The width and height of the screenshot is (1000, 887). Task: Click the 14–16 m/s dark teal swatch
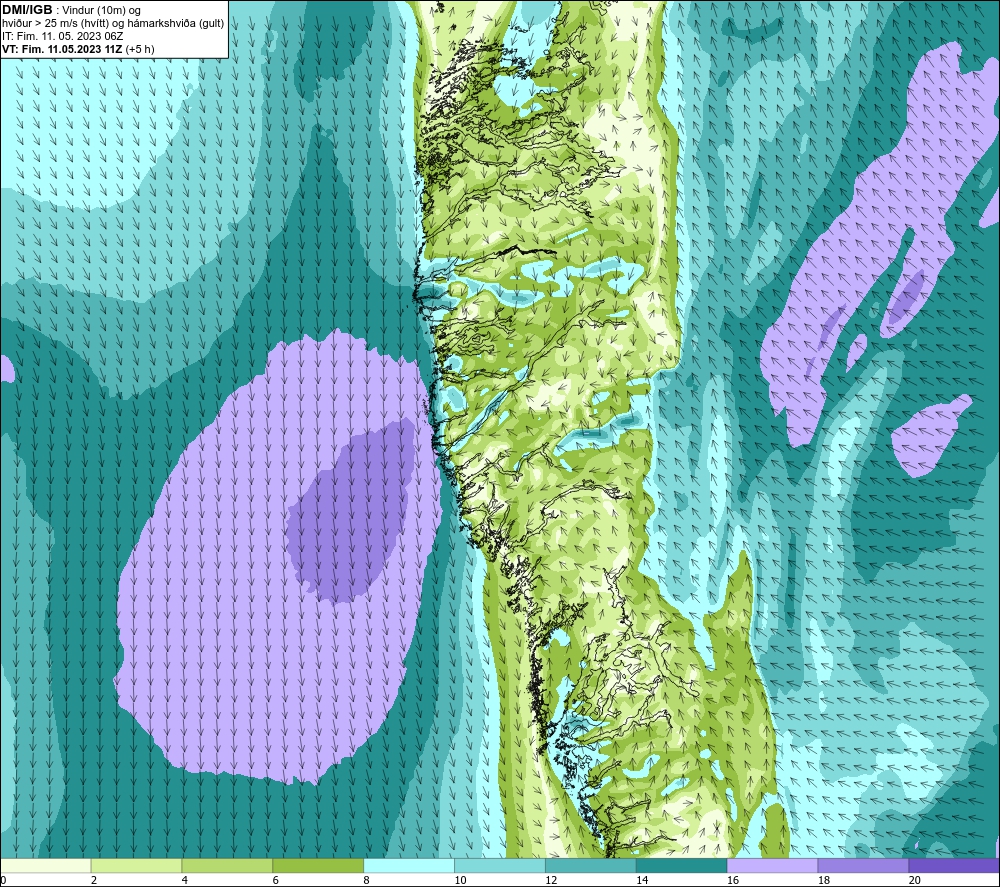682,865
